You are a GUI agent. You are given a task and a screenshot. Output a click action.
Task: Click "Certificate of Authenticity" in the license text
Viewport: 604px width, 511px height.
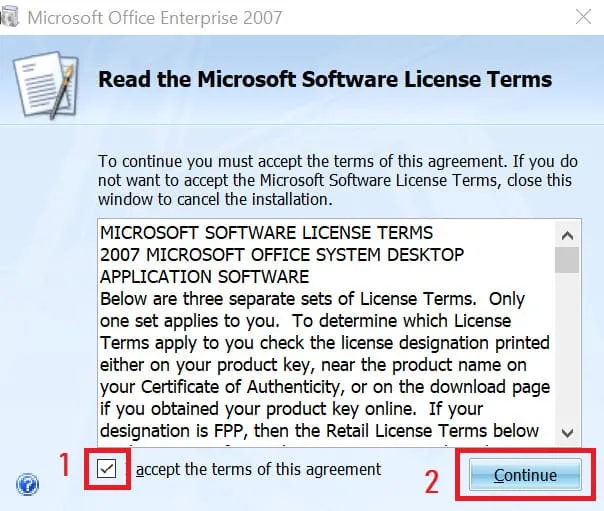[x=240, y=387]
